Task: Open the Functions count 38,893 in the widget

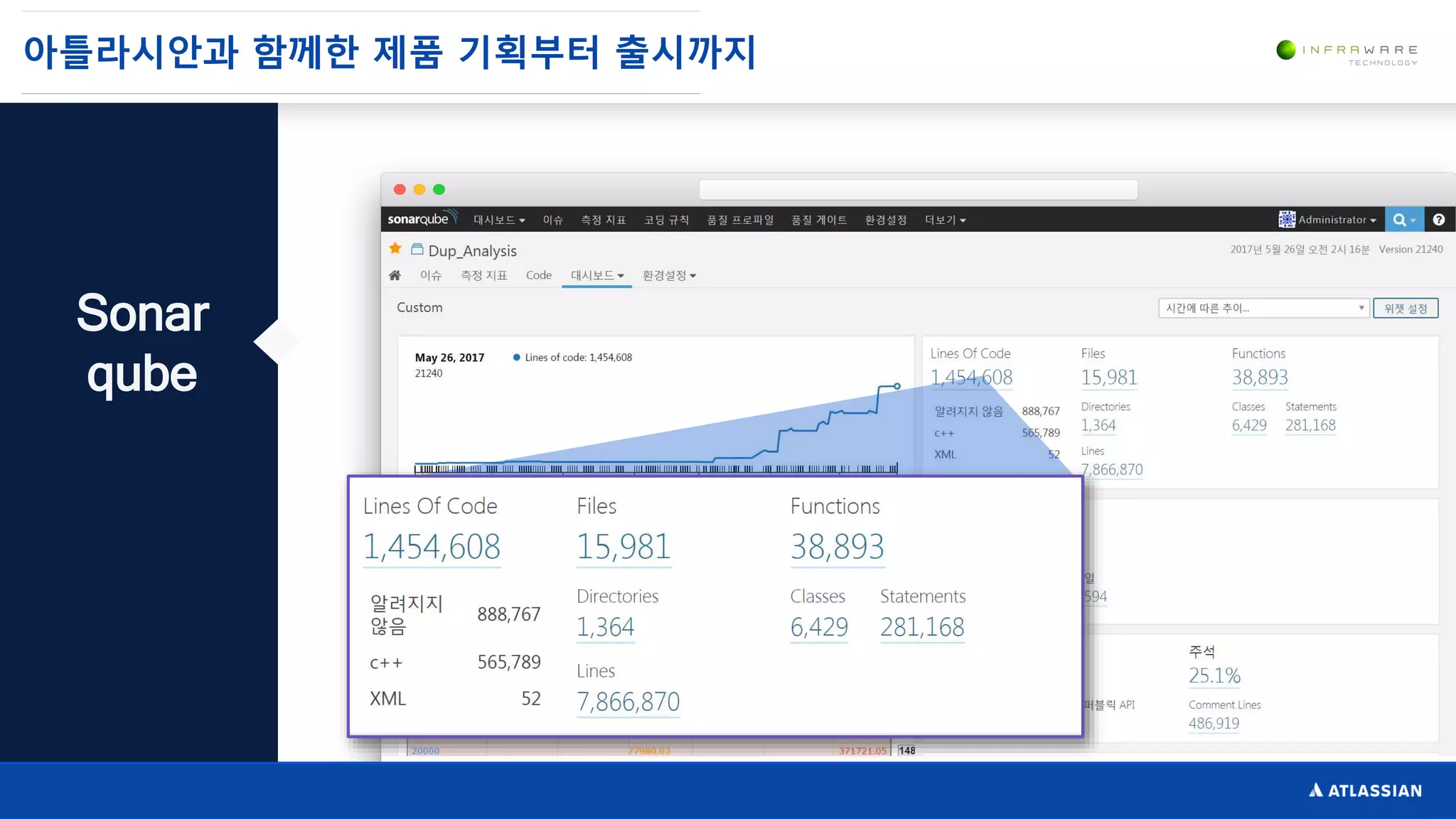Action: pyautogui.click(x=1260, y=378)
